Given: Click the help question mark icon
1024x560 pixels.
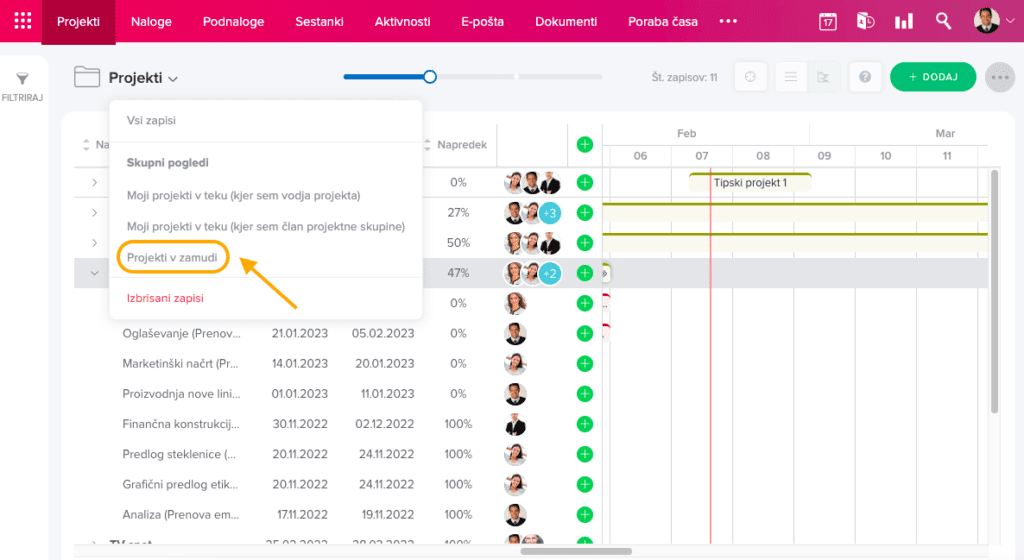Looking at the screenshot, I should [x=865, y=77].
